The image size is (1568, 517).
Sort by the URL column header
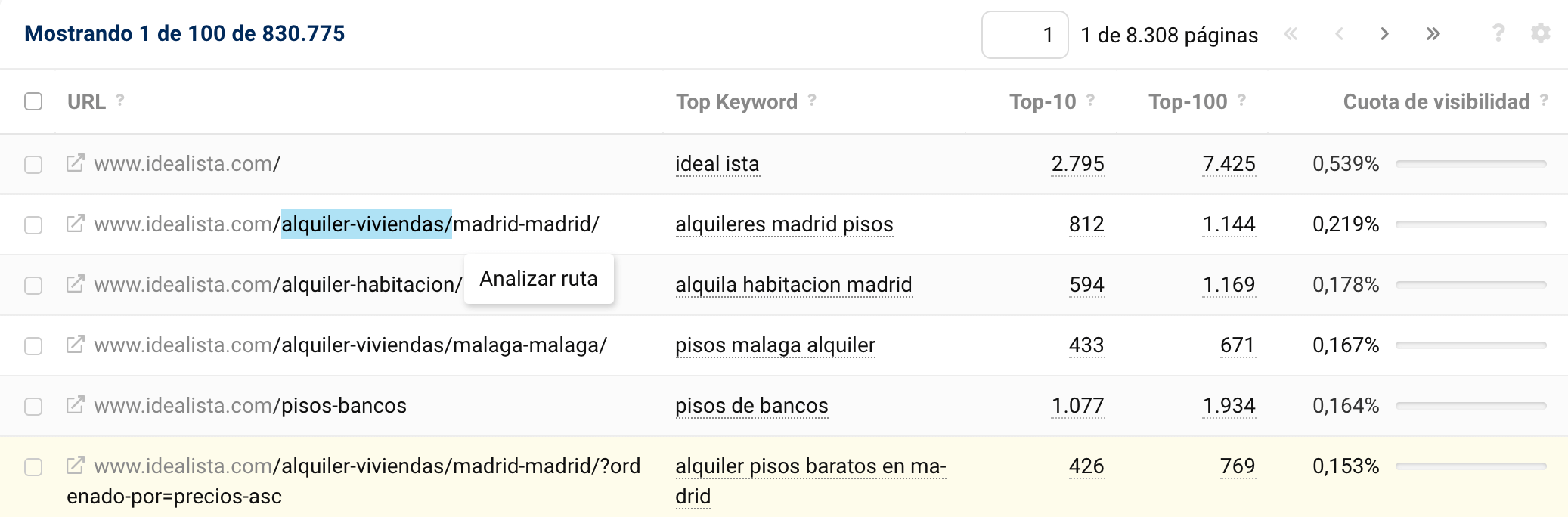point(86,102)
